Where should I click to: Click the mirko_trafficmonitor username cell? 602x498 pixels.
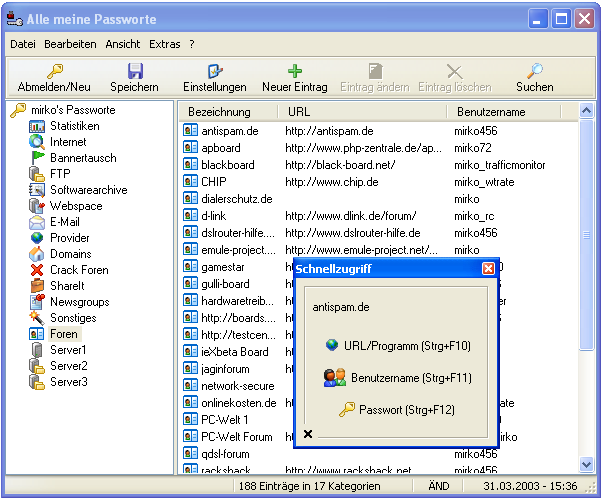click(x=499, y=165)
